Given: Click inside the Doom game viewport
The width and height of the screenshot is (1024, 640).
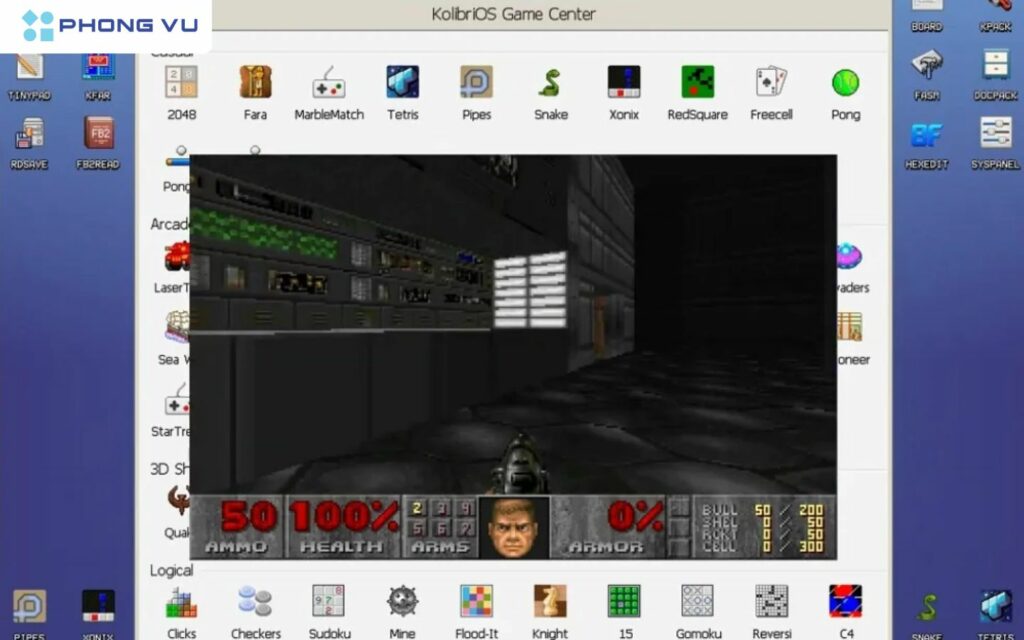Looking at the screenshot, I should coord(513,324).
